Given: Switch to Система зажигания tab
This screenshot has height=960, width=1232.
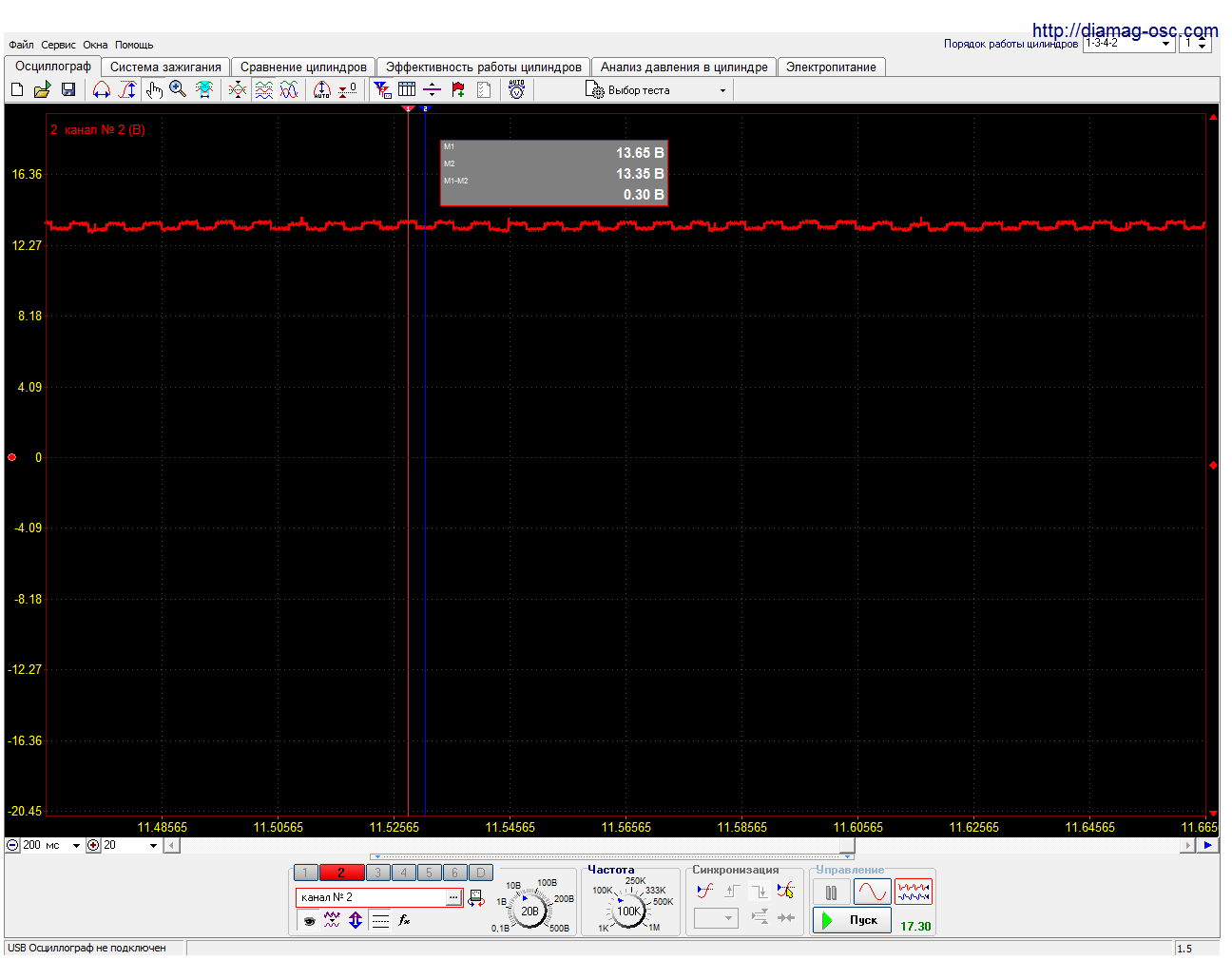Looking at the screenshot, I should coord(165,67).
